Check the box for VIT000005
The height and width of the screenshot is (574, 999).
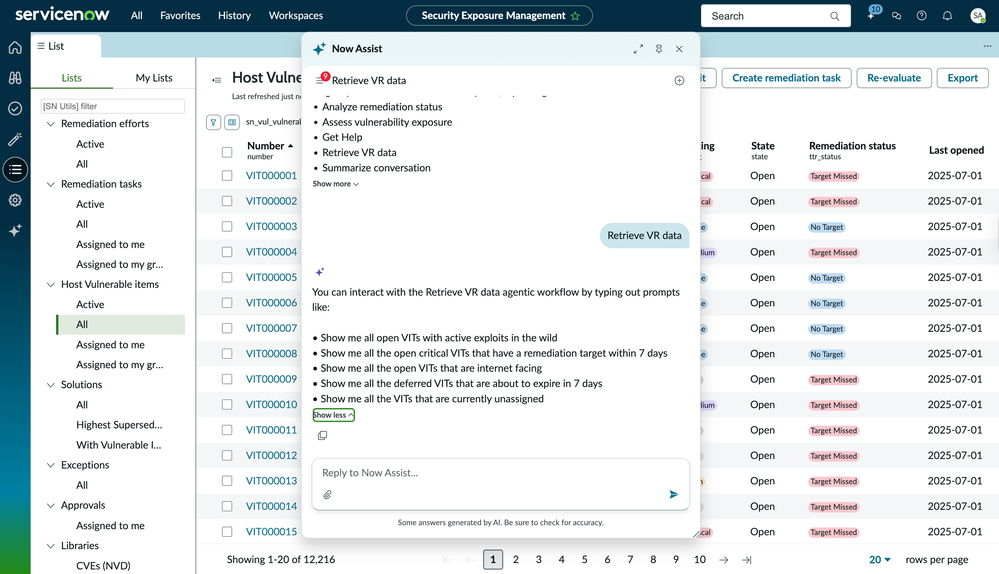pos(227,277)
